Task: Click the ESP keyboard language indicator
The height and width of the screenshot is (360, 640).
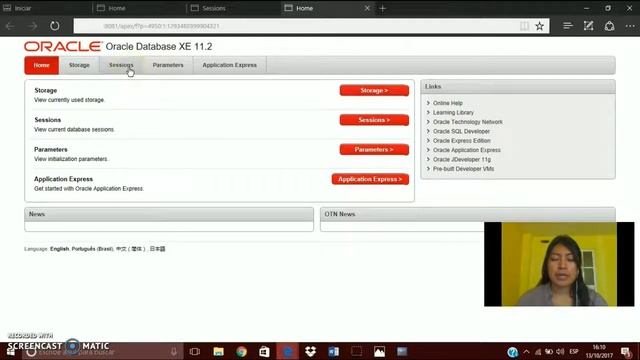Action: (574, 352)
